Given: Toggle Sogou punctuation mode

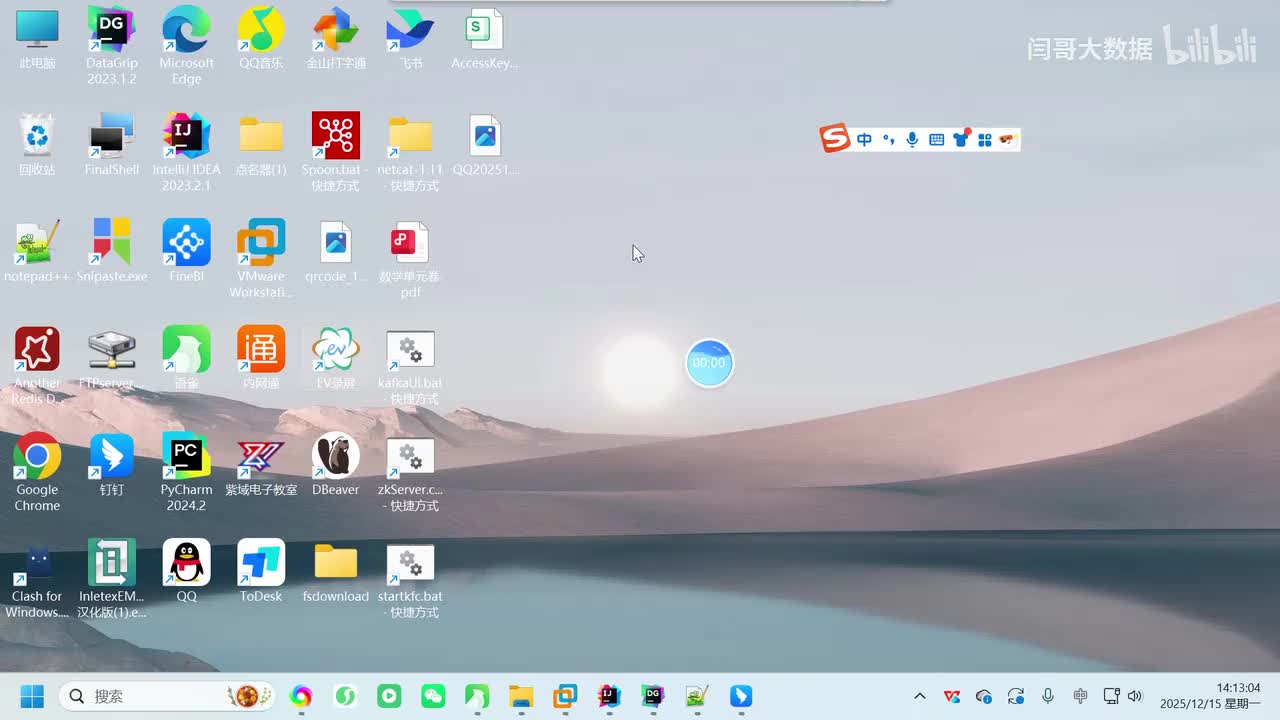Looking at the screenshot, I should [888, 140].
